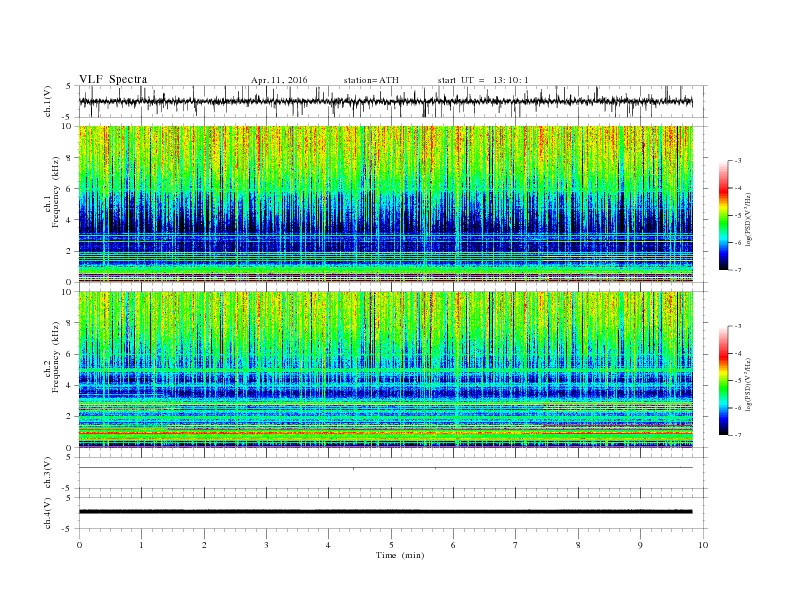Click the flat ch.3 voltage trace panel
The height and width of the screenshot is (612, 792).
[x=393, y=473]
